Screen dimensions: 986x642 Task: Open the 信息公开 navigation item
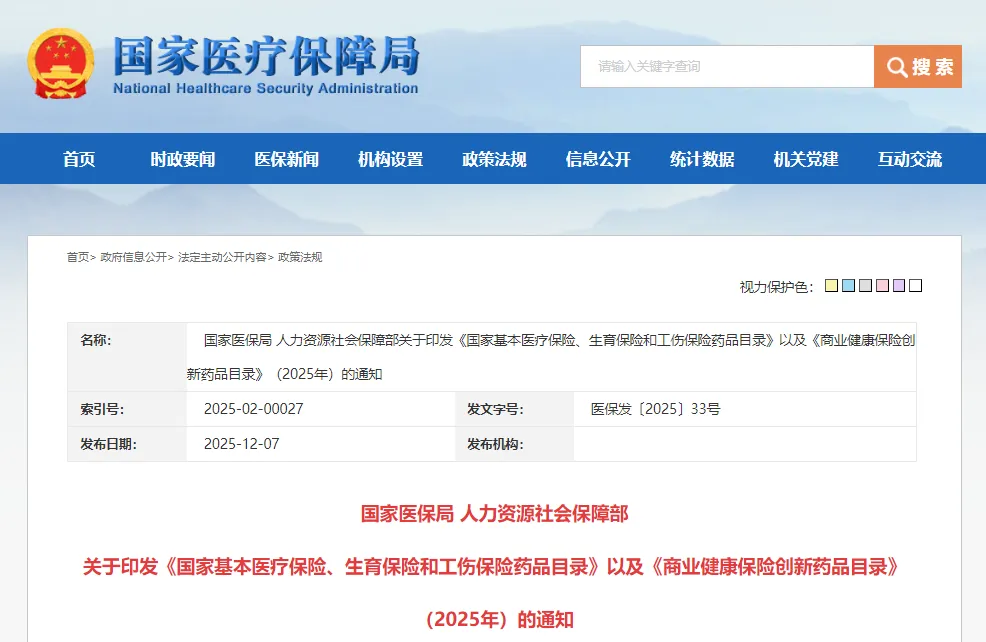[x=598, y=159]
